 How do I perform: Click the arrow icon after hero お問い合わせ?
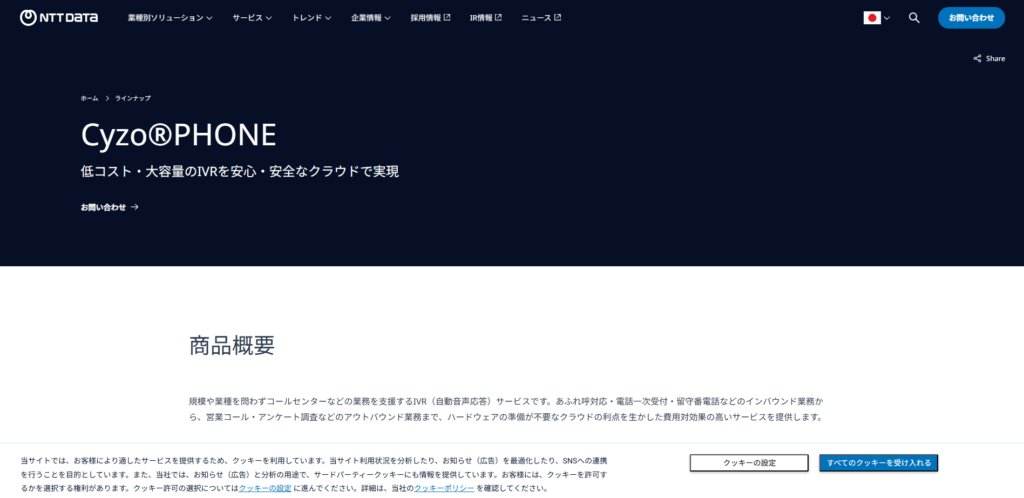(135, 207)
